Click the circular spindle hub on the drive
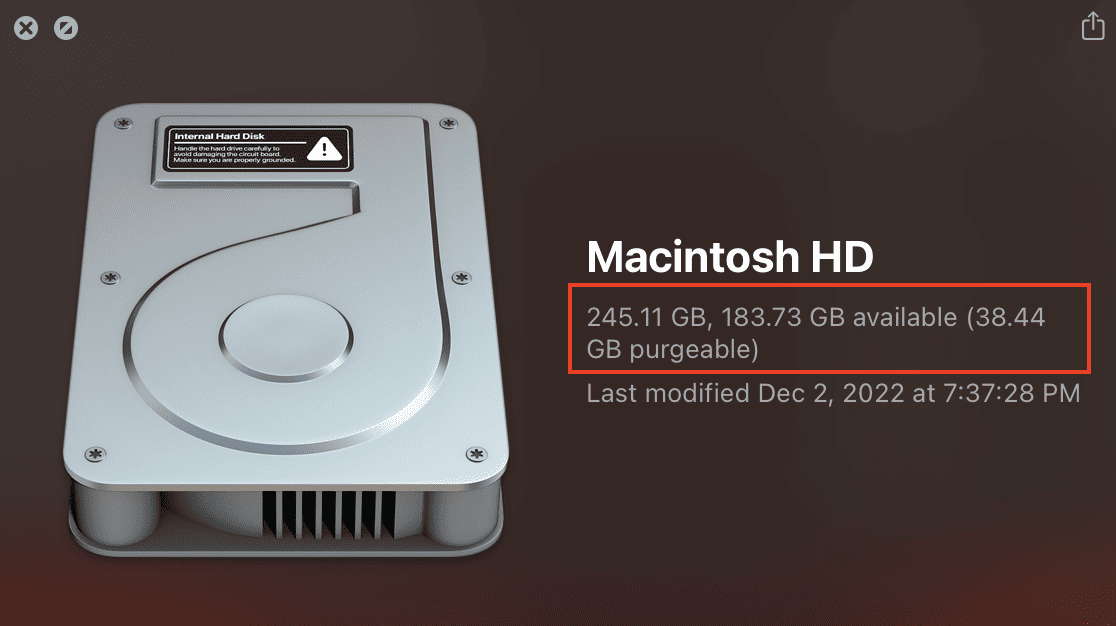This screenshot has height=626, width=1116. pyautogui.click(x=286, y=338)
